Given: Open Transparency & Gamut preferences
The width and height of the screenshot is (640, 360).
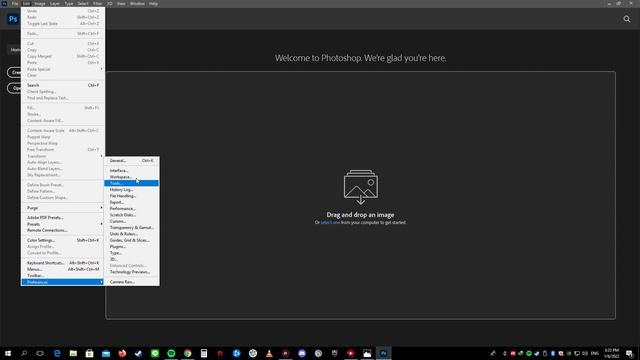Looking at the screenshot, I should pos(131,227).
